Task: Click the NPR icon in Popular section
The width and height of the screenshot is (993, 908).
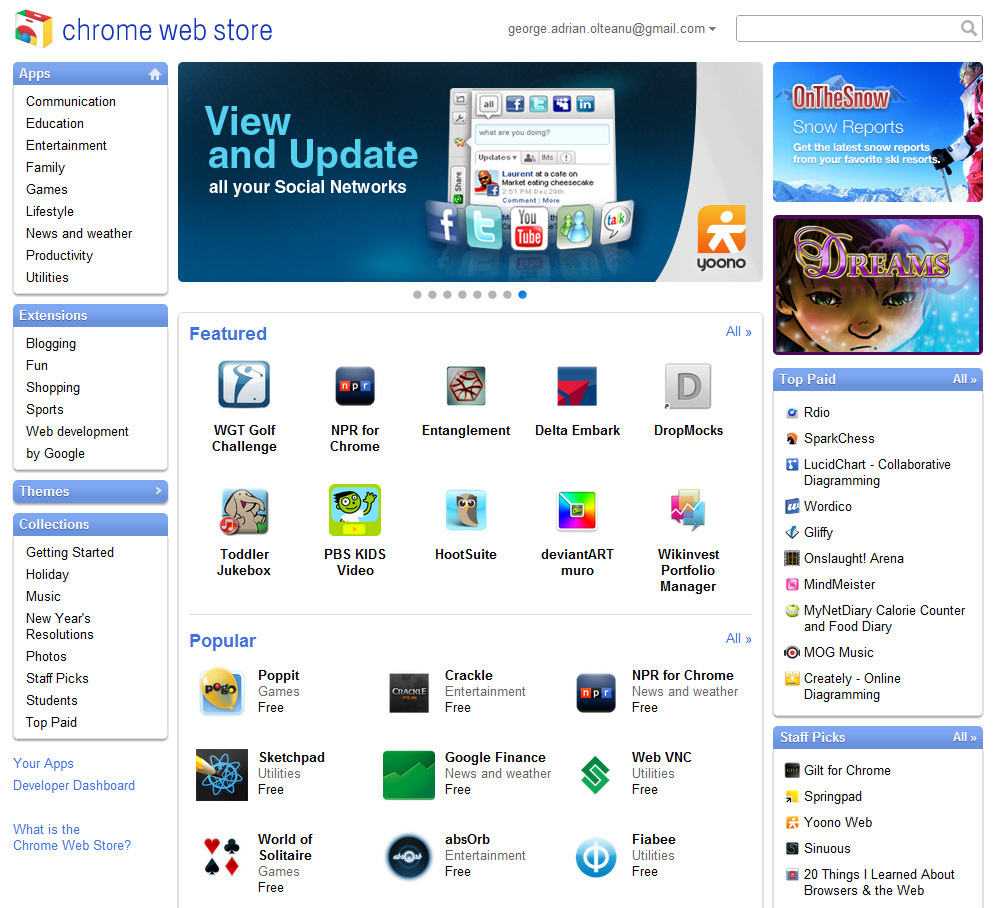Action: pyautogui.click(x=595, y=692)
